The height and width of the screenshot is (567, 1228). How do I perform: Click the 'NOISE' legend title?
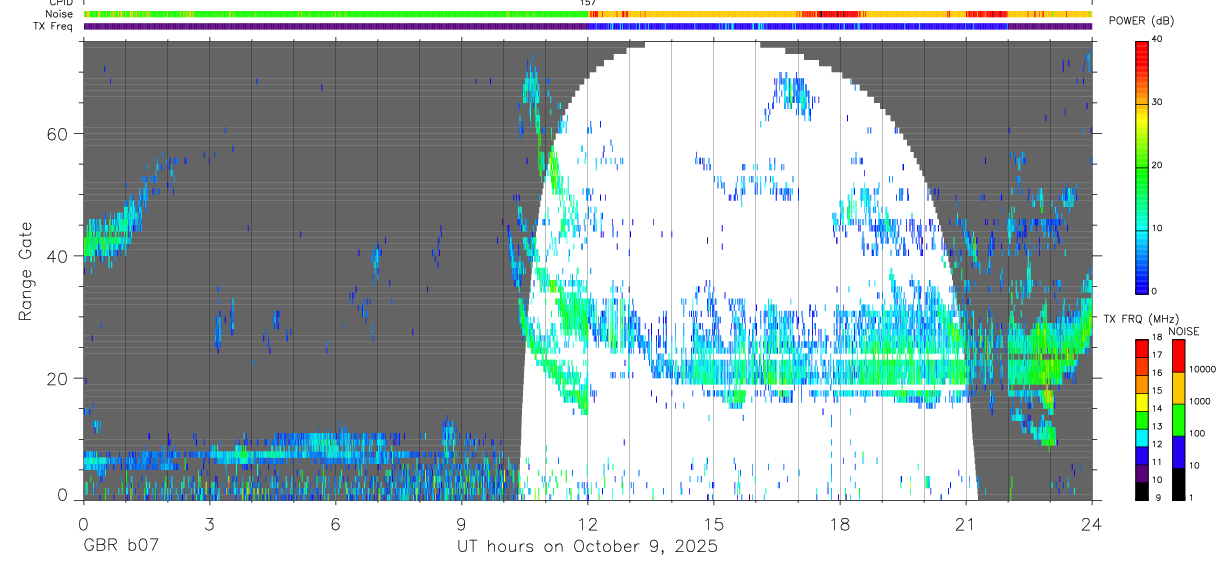[1185, 331]
